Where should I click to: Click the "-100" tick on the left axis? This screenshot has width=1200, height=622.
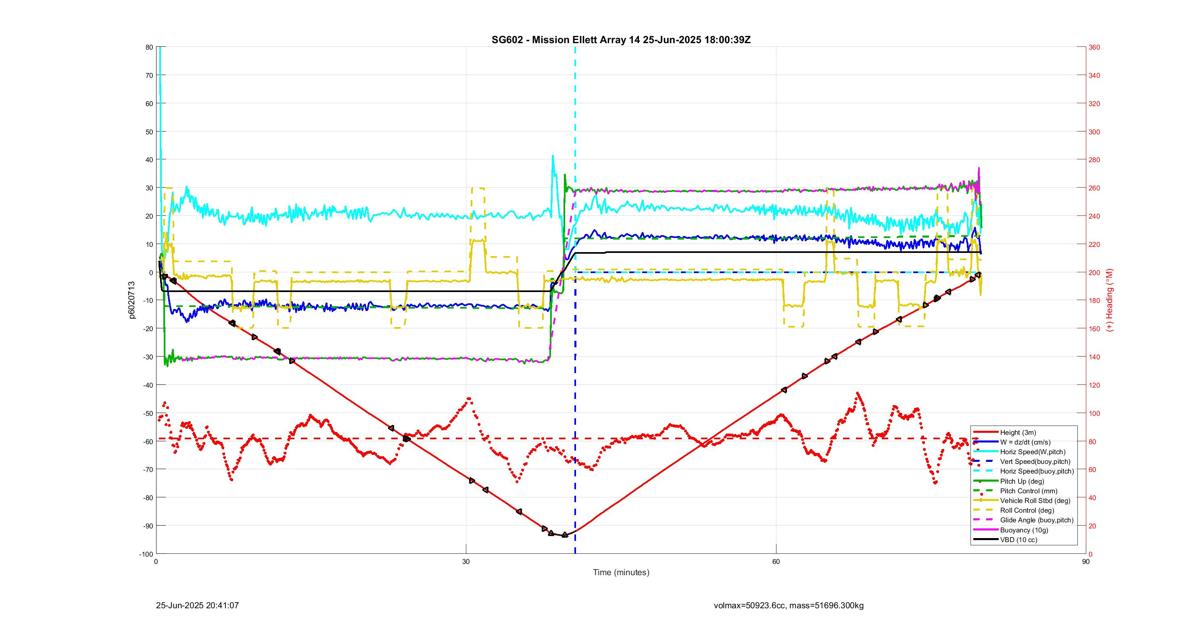145,554
